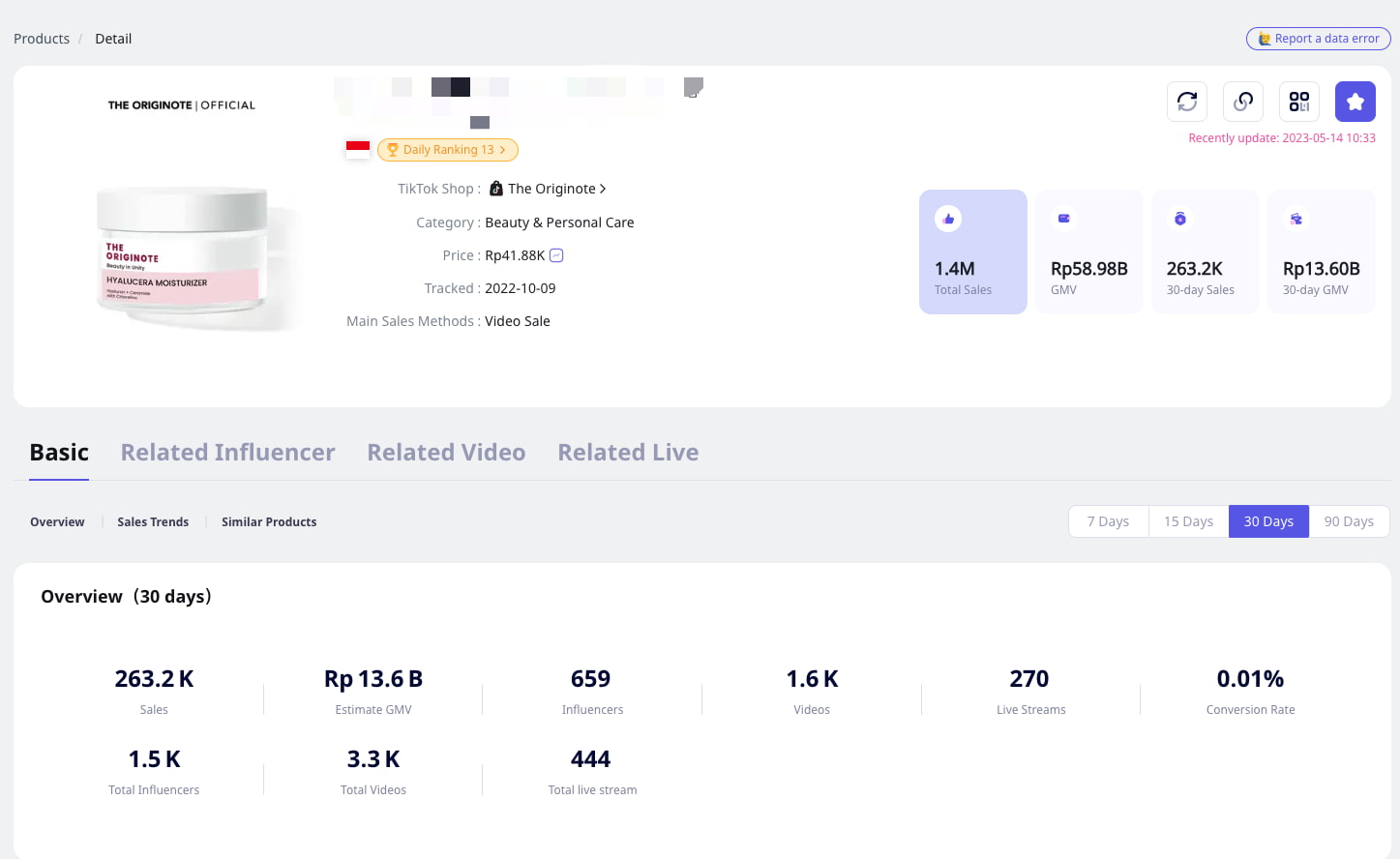Select the 7 Days time range
Screen dimensions: 1400x859
click(1108, 521)
